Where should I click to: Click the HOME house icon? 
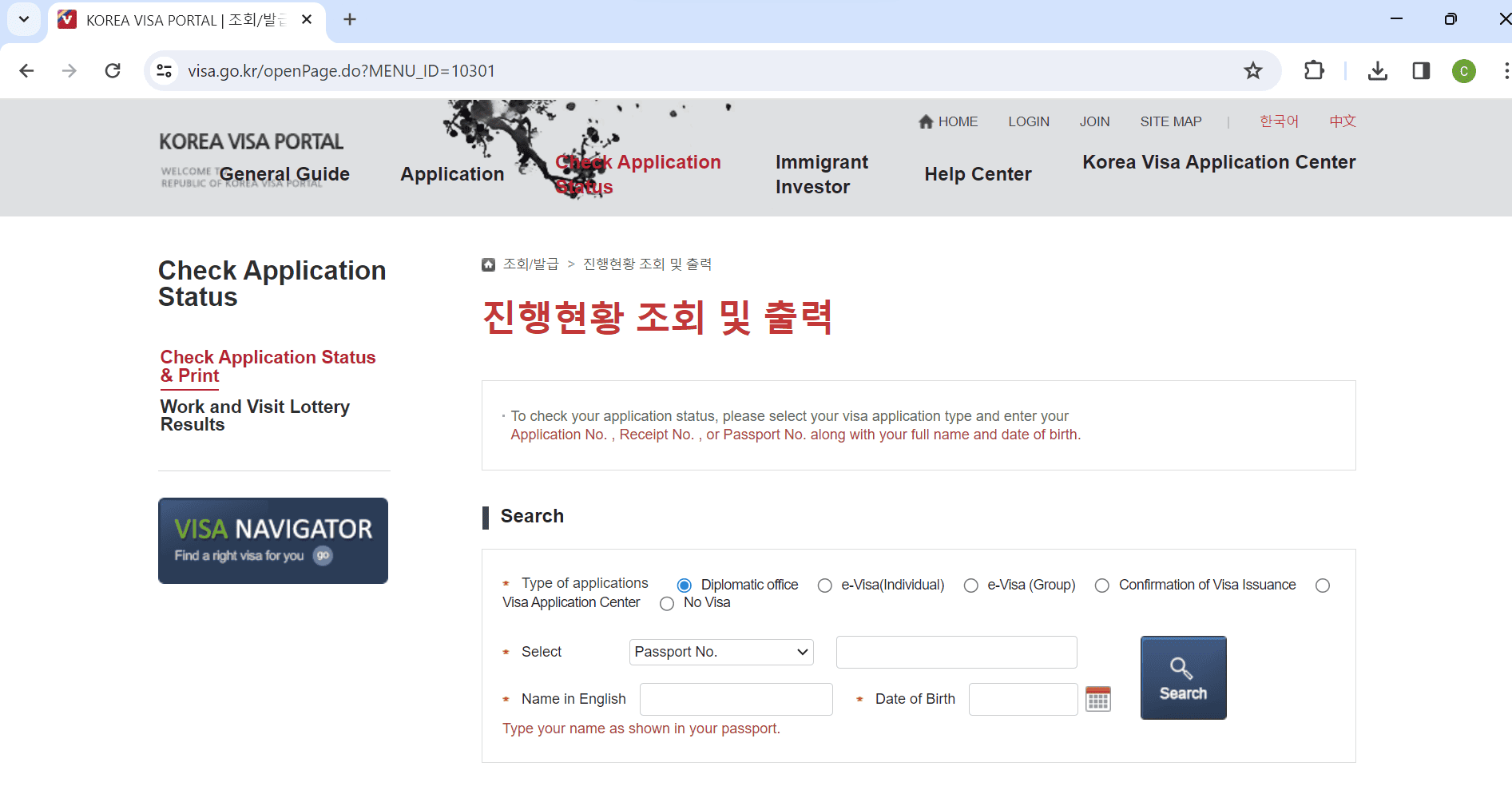pos(926,121)
